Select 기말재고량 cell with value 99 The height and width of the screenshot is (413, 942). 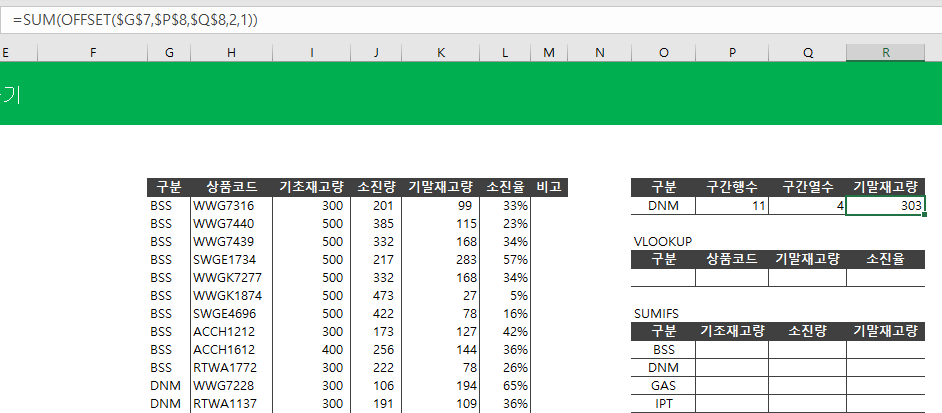pyautogui.click(x=441, y=206)
